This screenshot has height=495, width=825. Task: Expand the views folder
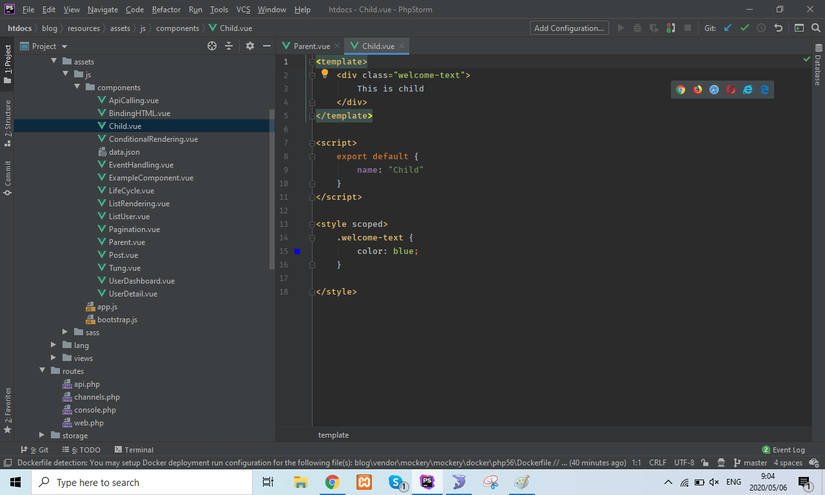pos(54,358)
